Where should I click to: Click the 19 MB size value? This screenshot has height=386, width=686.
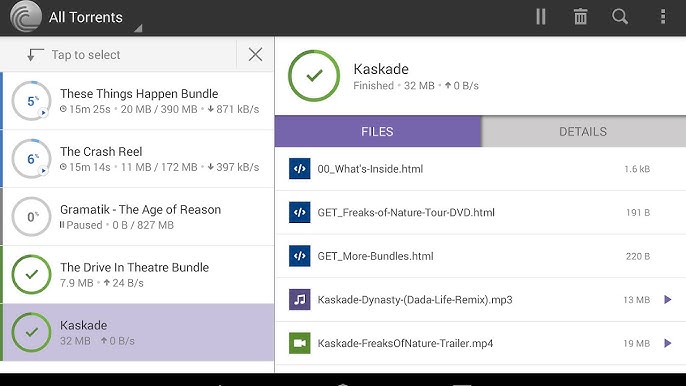pos(637,344)
